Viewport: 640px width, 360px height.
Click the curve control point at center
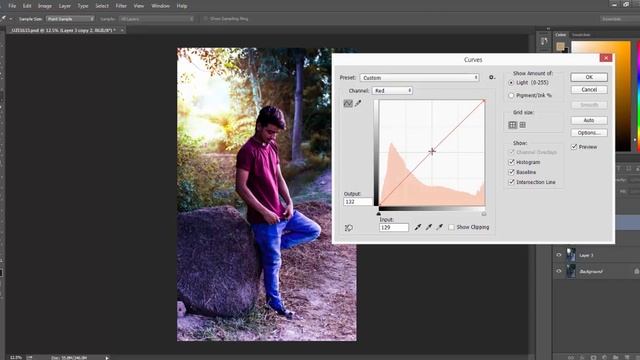click(x=432, y=151)
